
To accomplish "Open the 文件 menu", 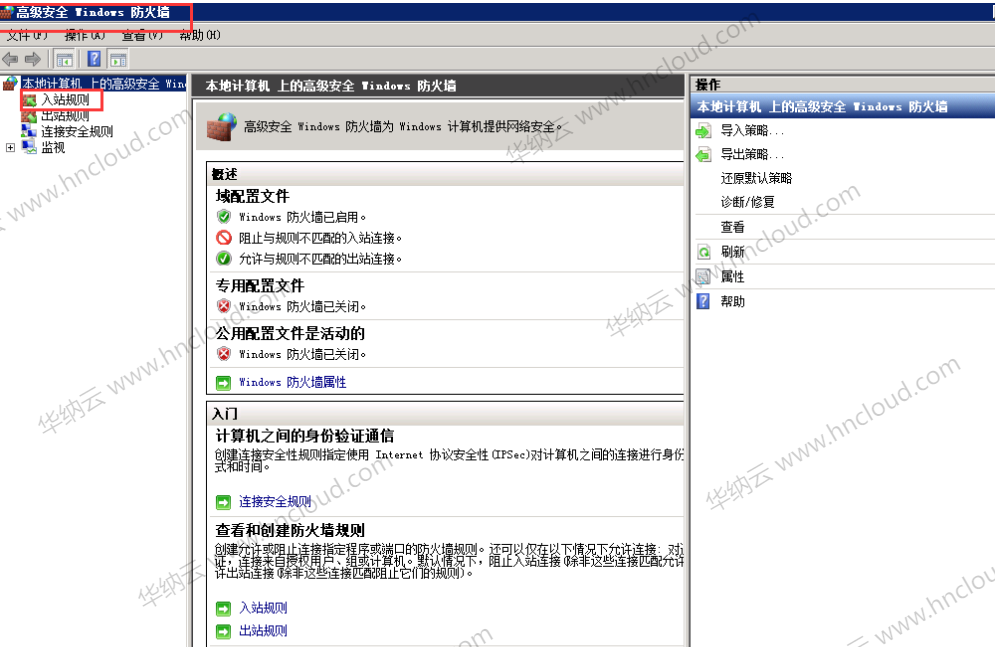I will pos(27,36).
